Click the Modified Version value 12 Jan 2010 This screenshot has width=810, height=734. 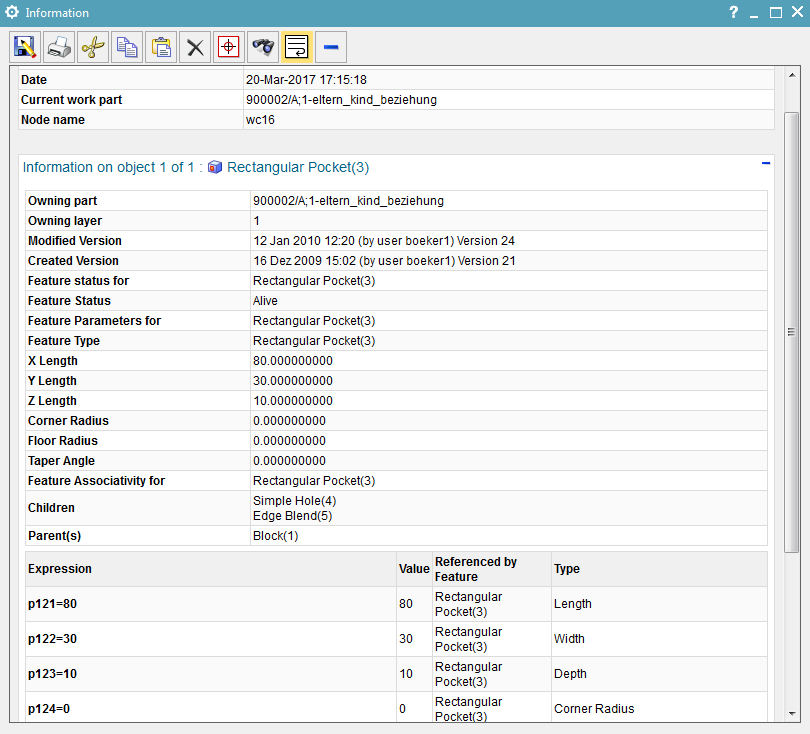pos(384,241)
